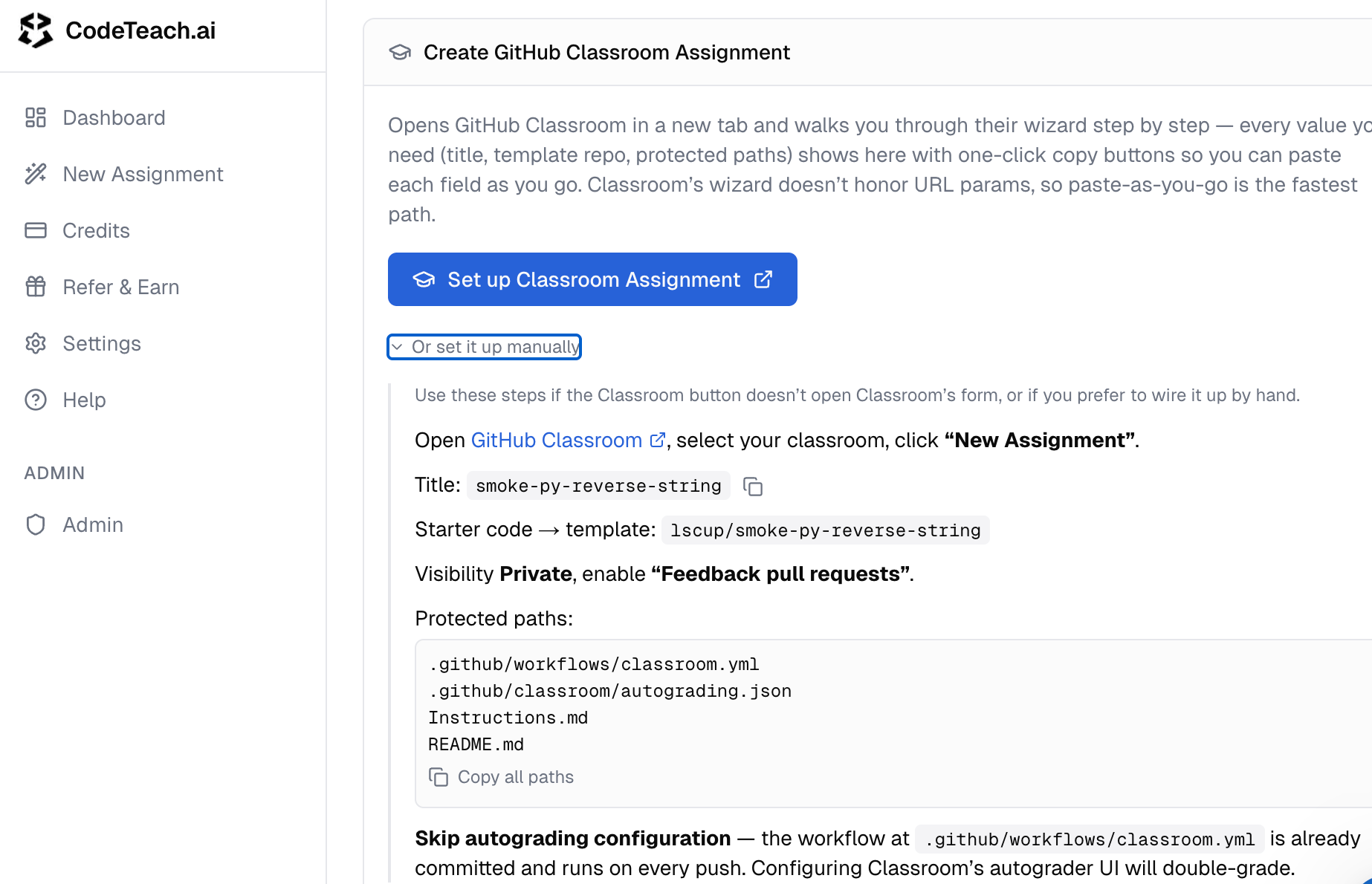
Task: Click the inline .github/workflows/classroom.yml code in skip note
Action: click(x=1090, y=839)
